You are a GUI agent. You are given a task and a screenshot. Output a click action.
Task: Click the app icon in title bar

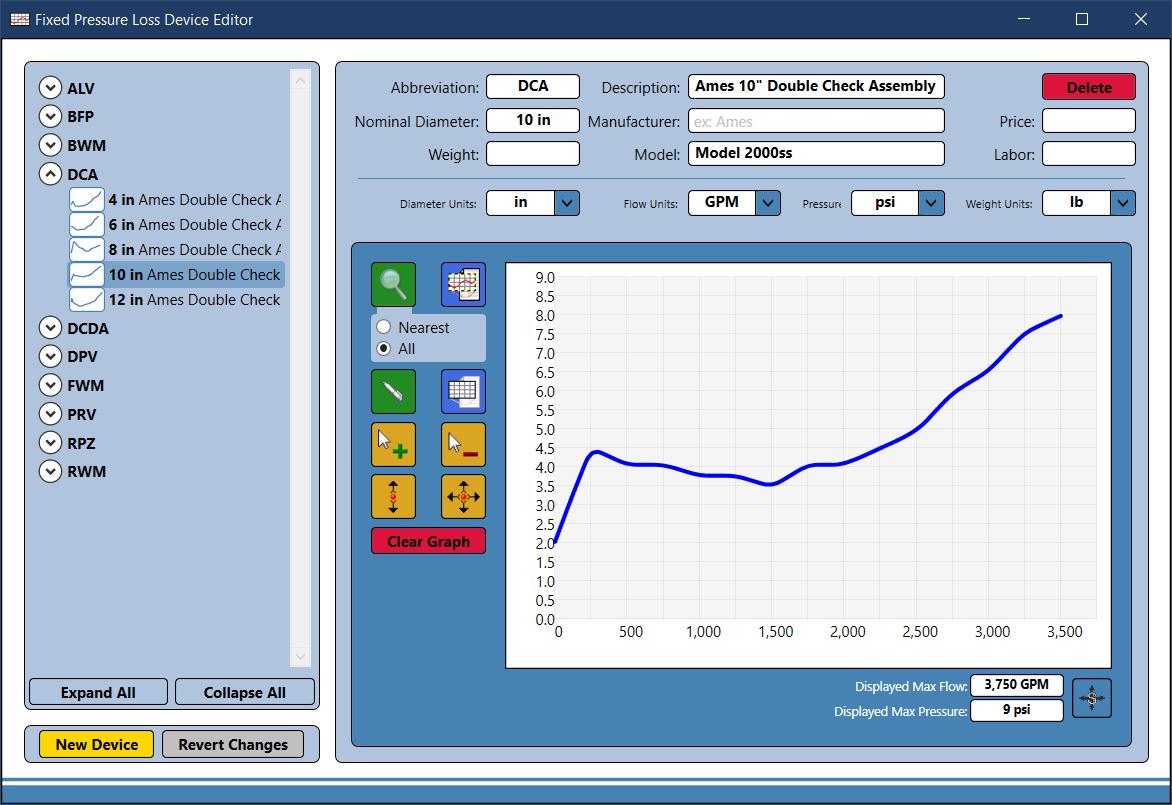[x=20, y=19]
